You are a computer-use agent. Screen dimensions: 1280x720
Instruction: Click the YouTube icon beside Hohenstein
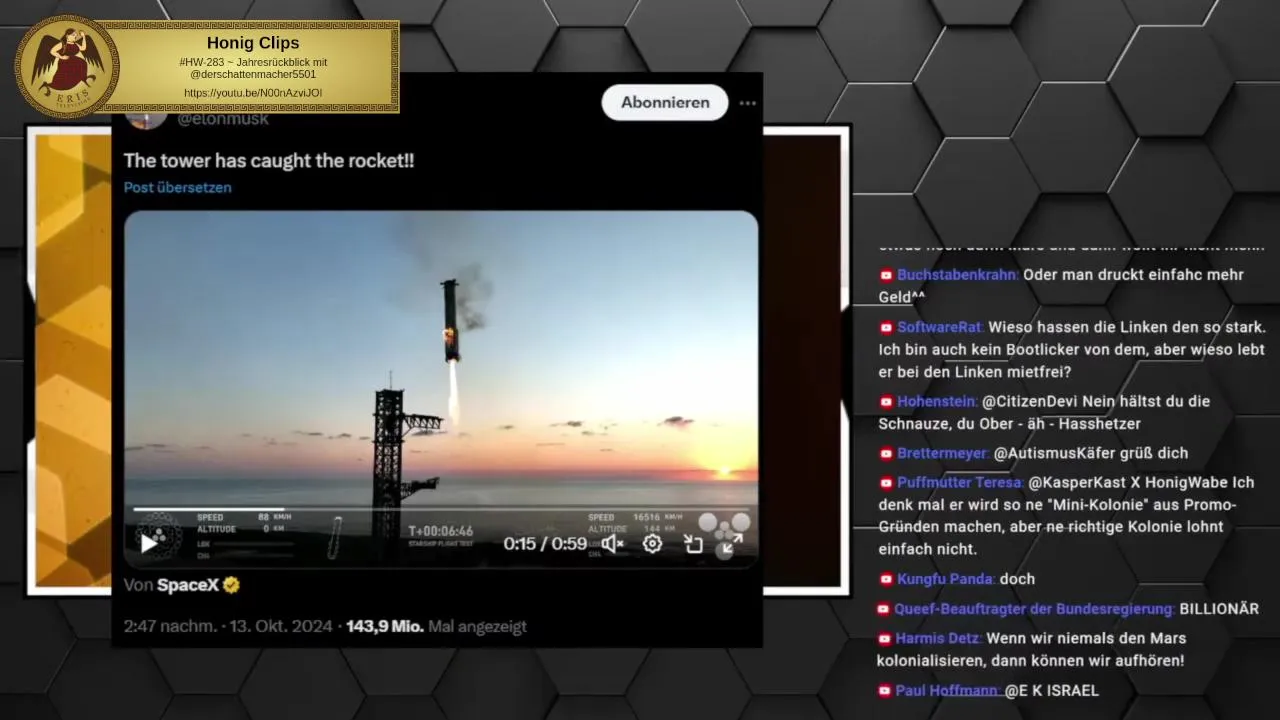pos(886,402)
